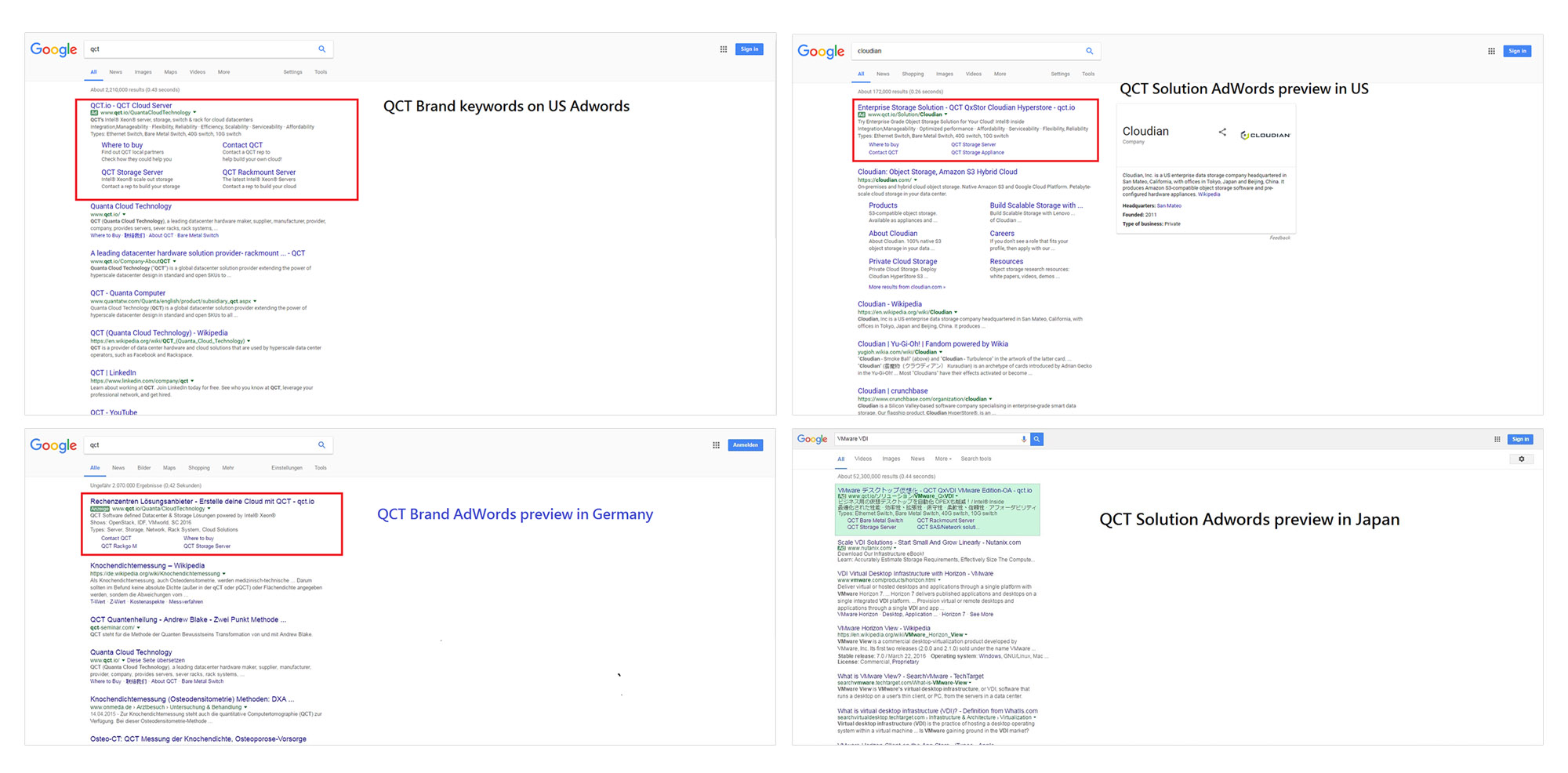Click the search magnifier in the German qct search
Screen dimensions: 1568x773
321,445
